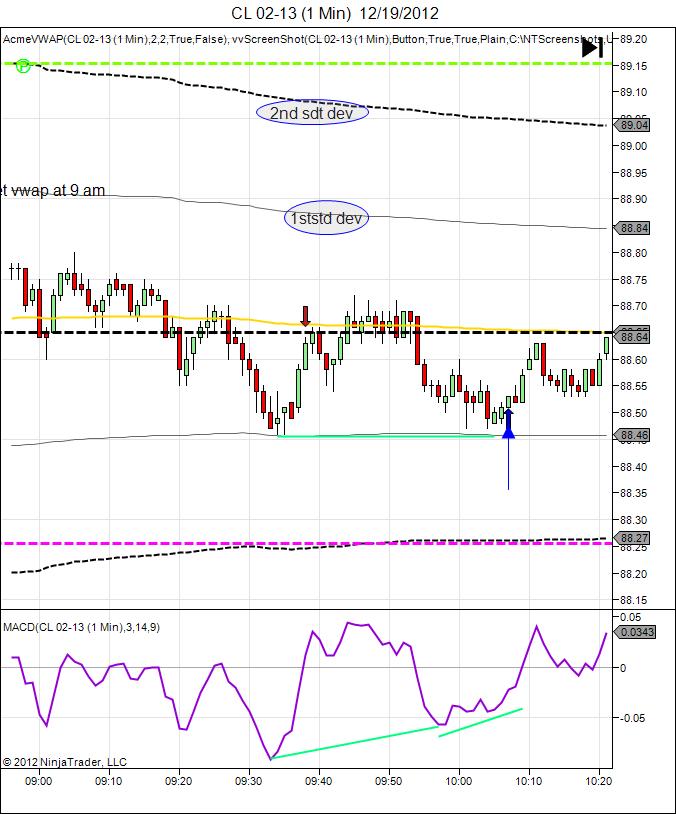
Task: Click the 10:00 time axis label
Action: 458,781
